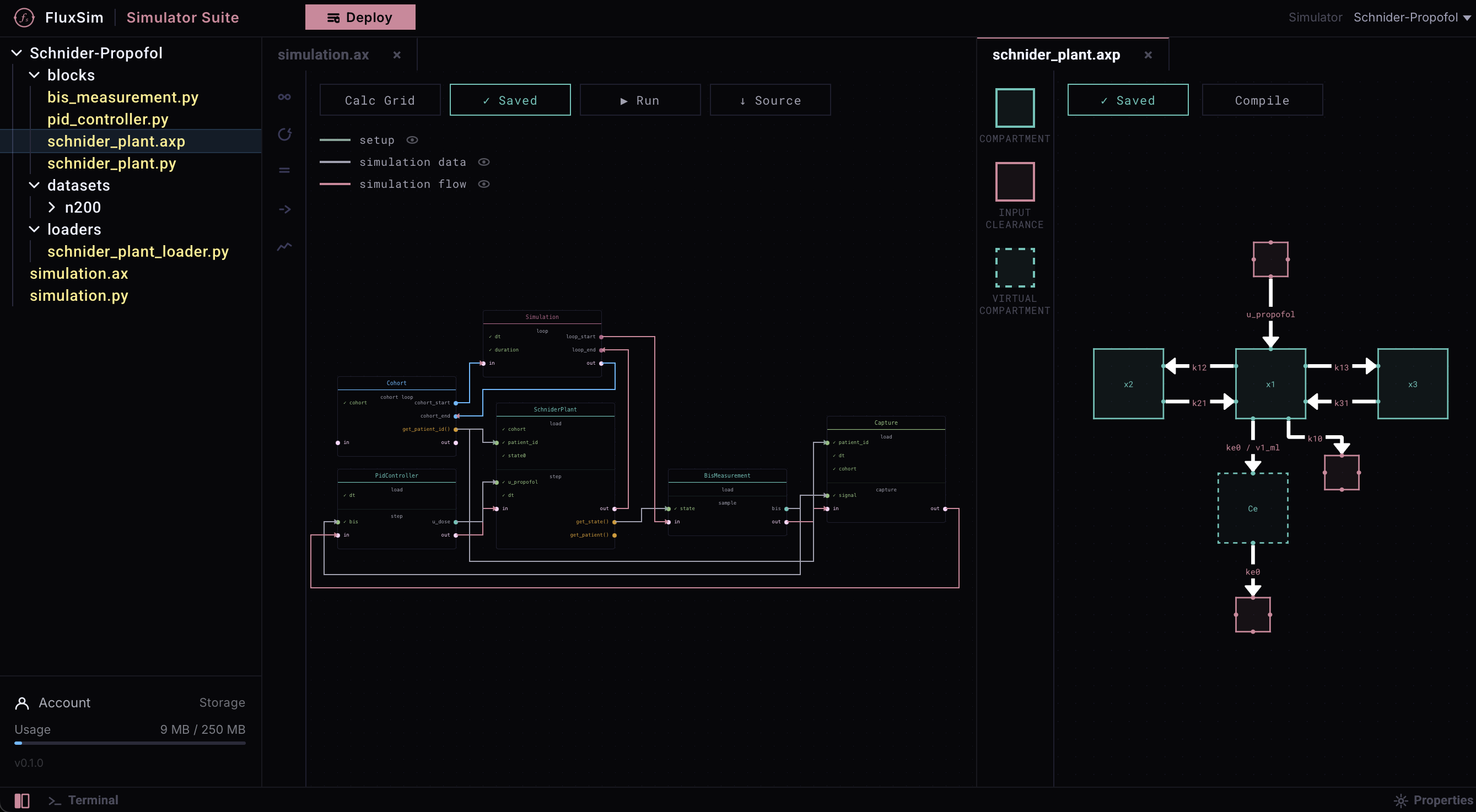Screen dimensions: 1476x812
Task: Open schnider_plant.py file
Action: pos(111,163)
